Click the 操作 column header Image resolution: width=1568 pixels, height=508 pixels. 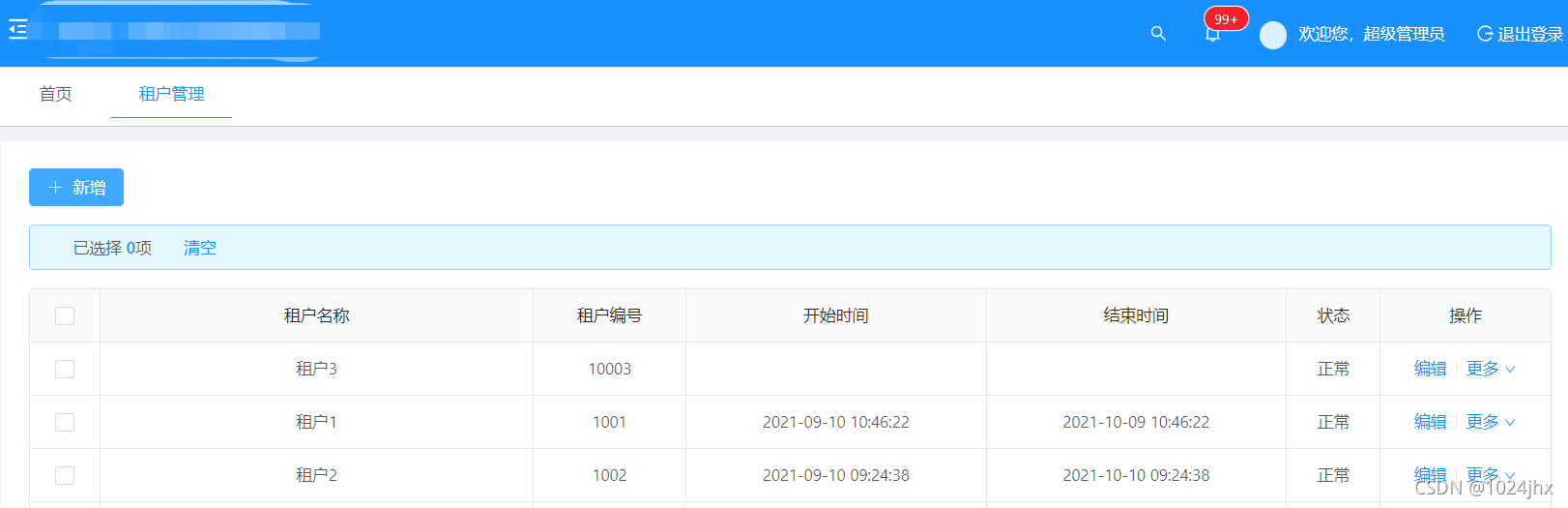point(1466,315)
